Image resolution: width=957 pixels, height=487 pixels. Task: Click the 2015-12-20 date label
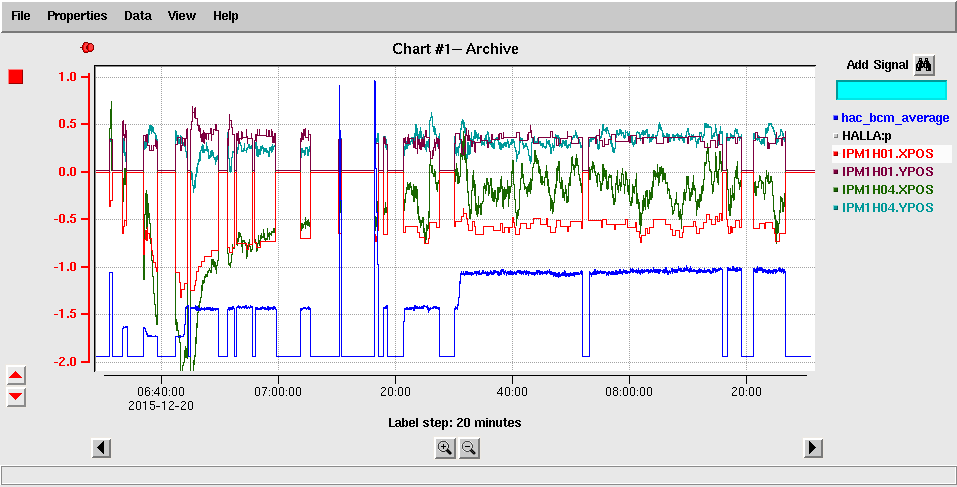161,405
